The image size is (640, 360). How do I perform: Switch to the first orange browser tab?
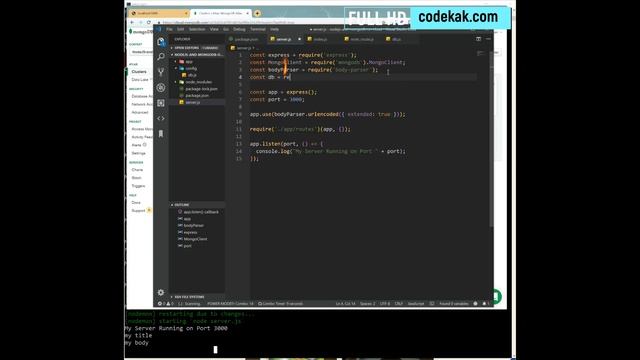point(158,13)
